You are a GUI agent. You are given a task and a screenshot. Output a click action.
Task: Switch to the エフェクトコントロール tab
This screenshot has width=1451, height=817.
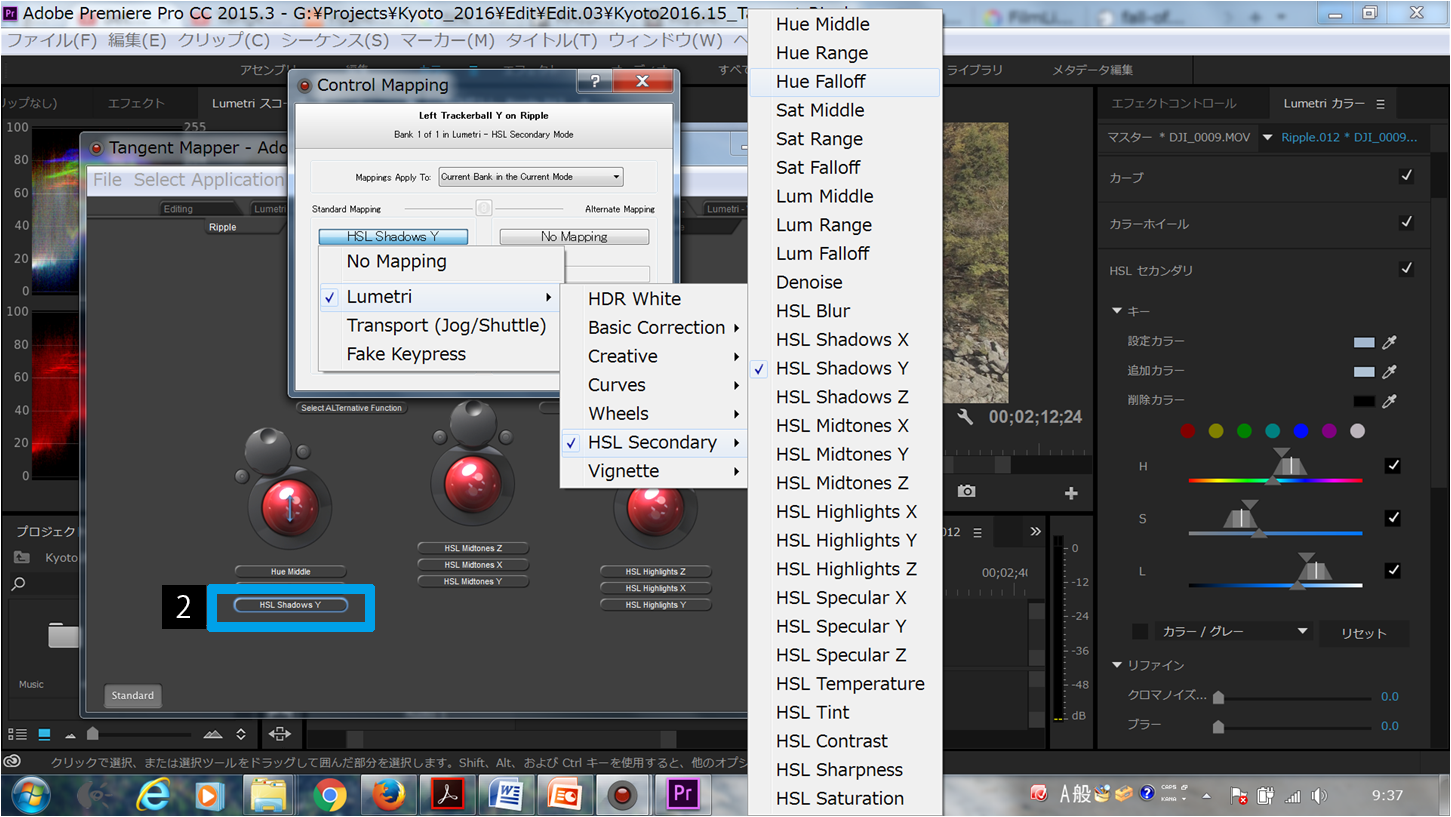1174,104
